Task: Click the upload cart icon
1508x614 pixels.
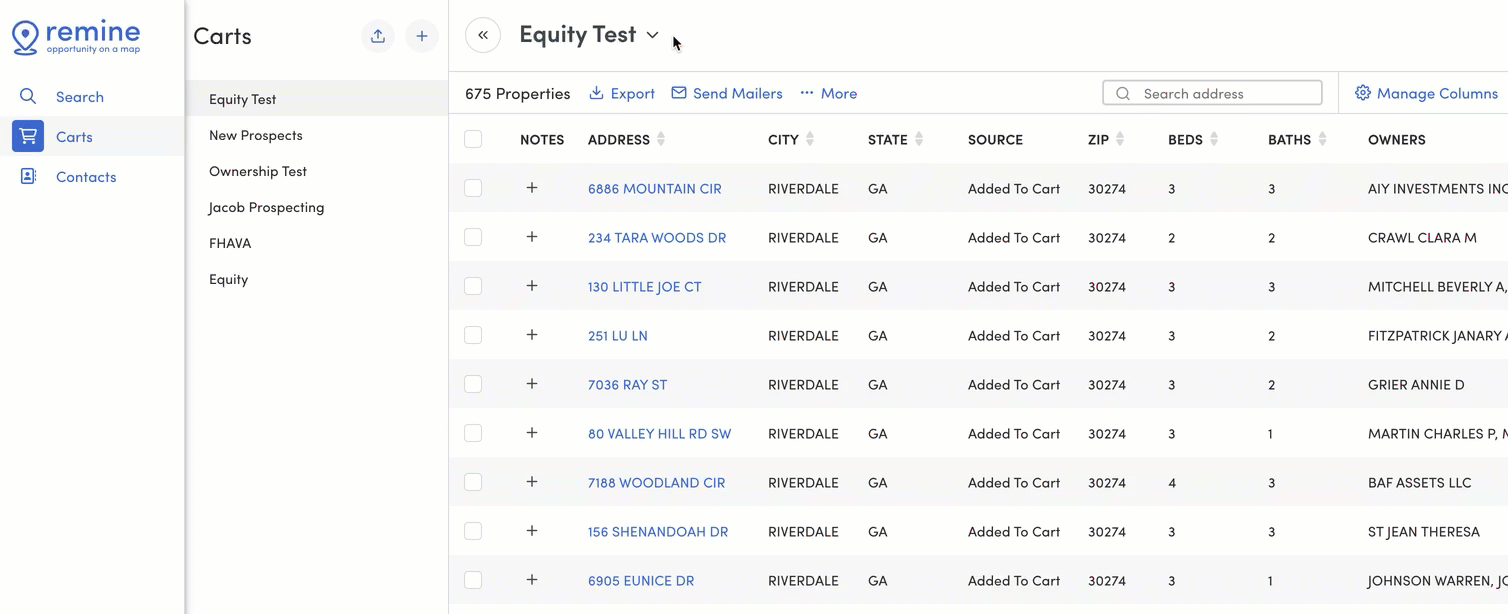Action: (x=378, y=36)
